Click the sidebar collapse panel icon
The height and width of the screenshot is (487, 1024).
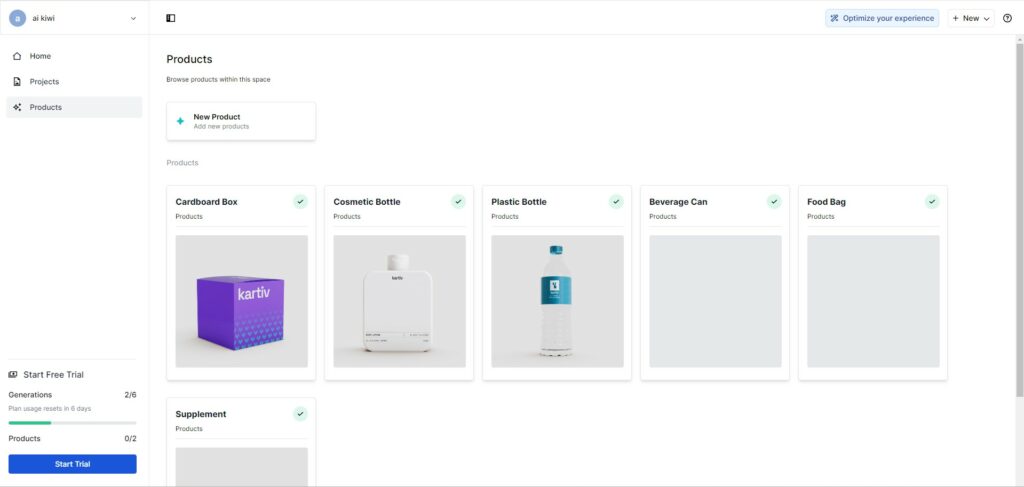pyautogui.click(x=170, y=18)
